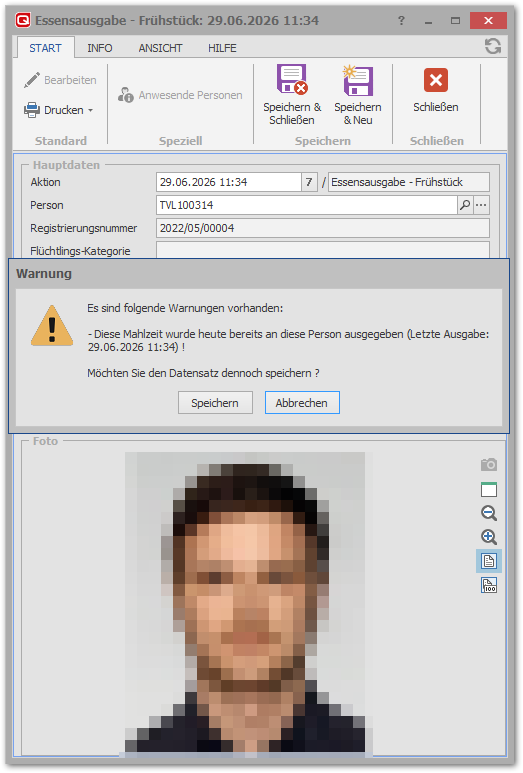The height and width of the screenshot is (773, 523).
Task: Open the START ribbon tab
Action: click(45, 48)
